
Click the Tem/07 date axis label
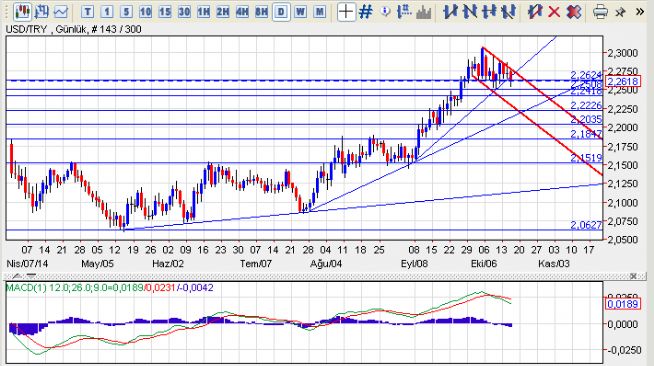click(x=256, y=263)
